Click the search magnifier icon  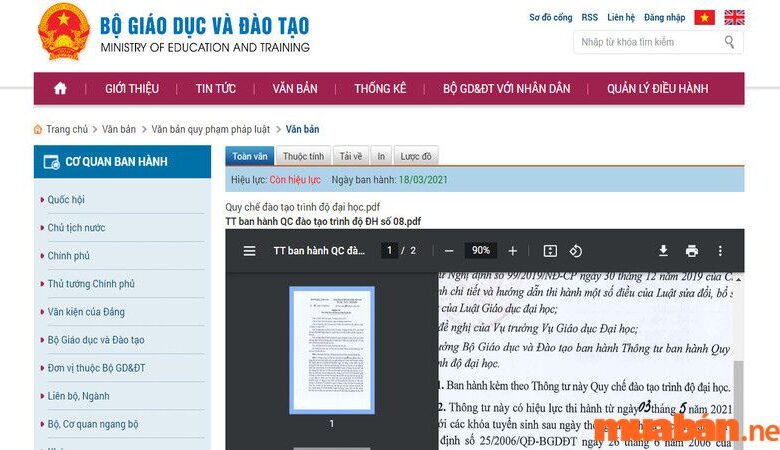point(729,42)
